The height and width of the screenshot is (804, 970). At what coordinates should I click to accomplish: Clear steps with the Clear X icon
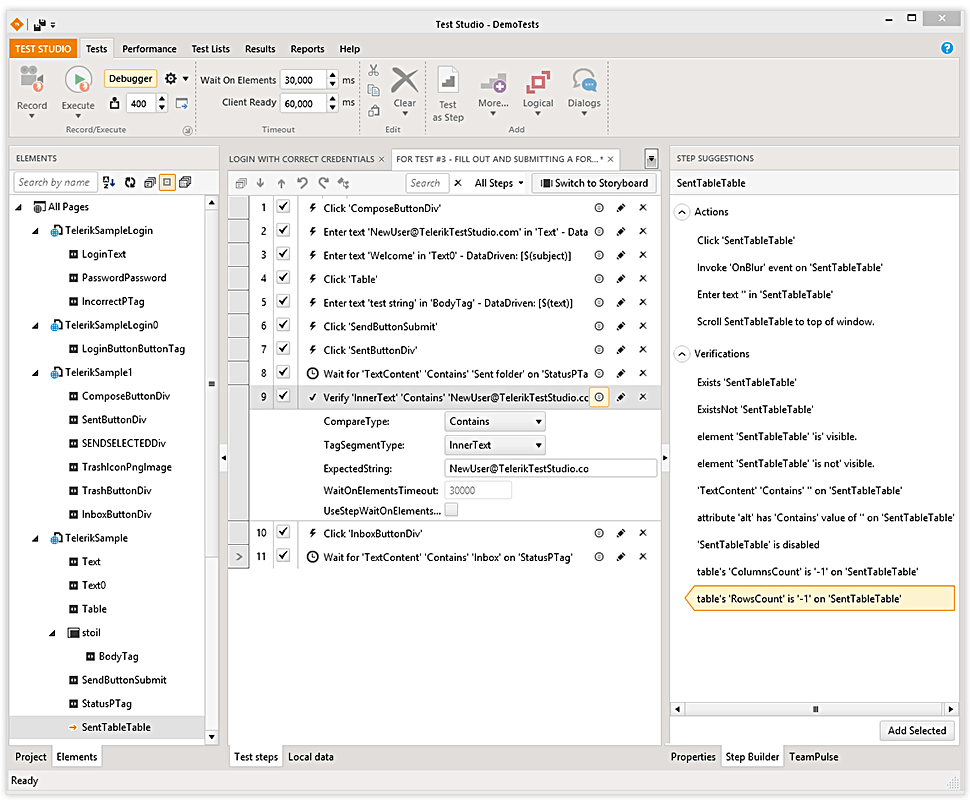[405, 81]
